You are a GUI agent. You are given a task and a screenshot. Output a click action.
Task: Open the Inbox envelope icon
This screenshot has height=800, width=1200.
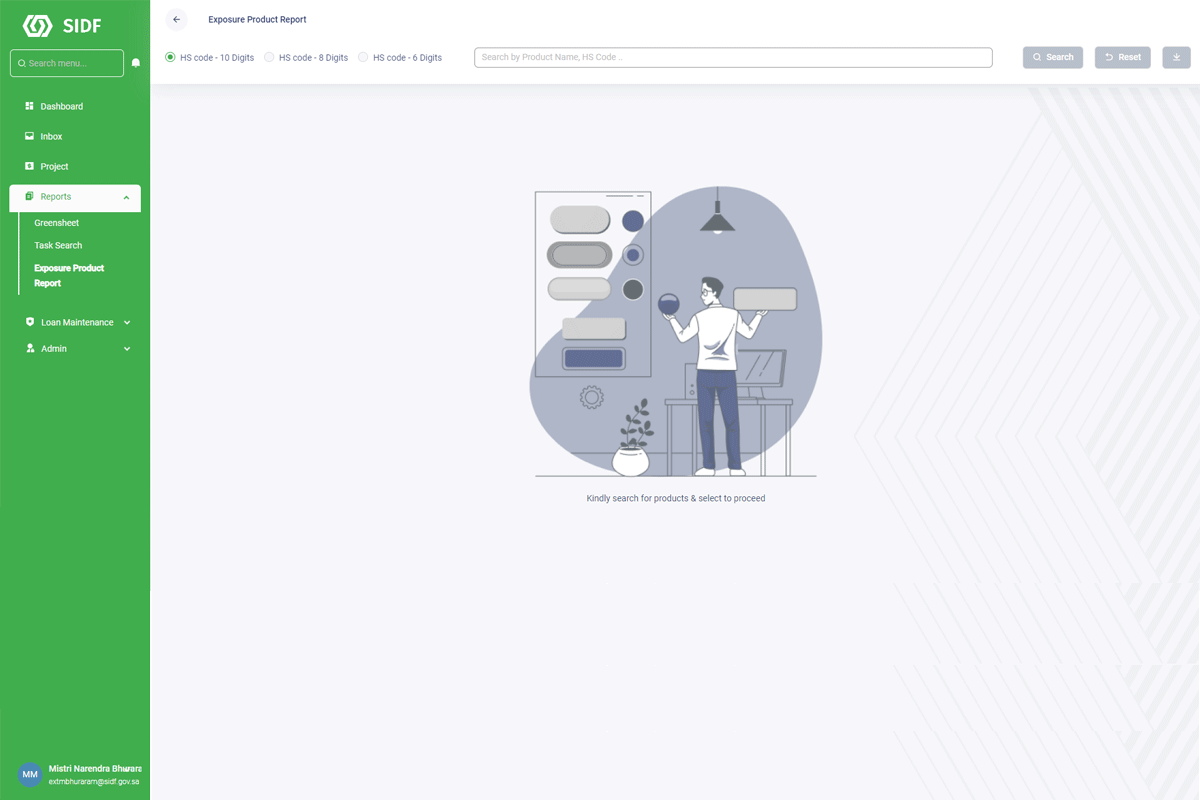click(27, 136)
